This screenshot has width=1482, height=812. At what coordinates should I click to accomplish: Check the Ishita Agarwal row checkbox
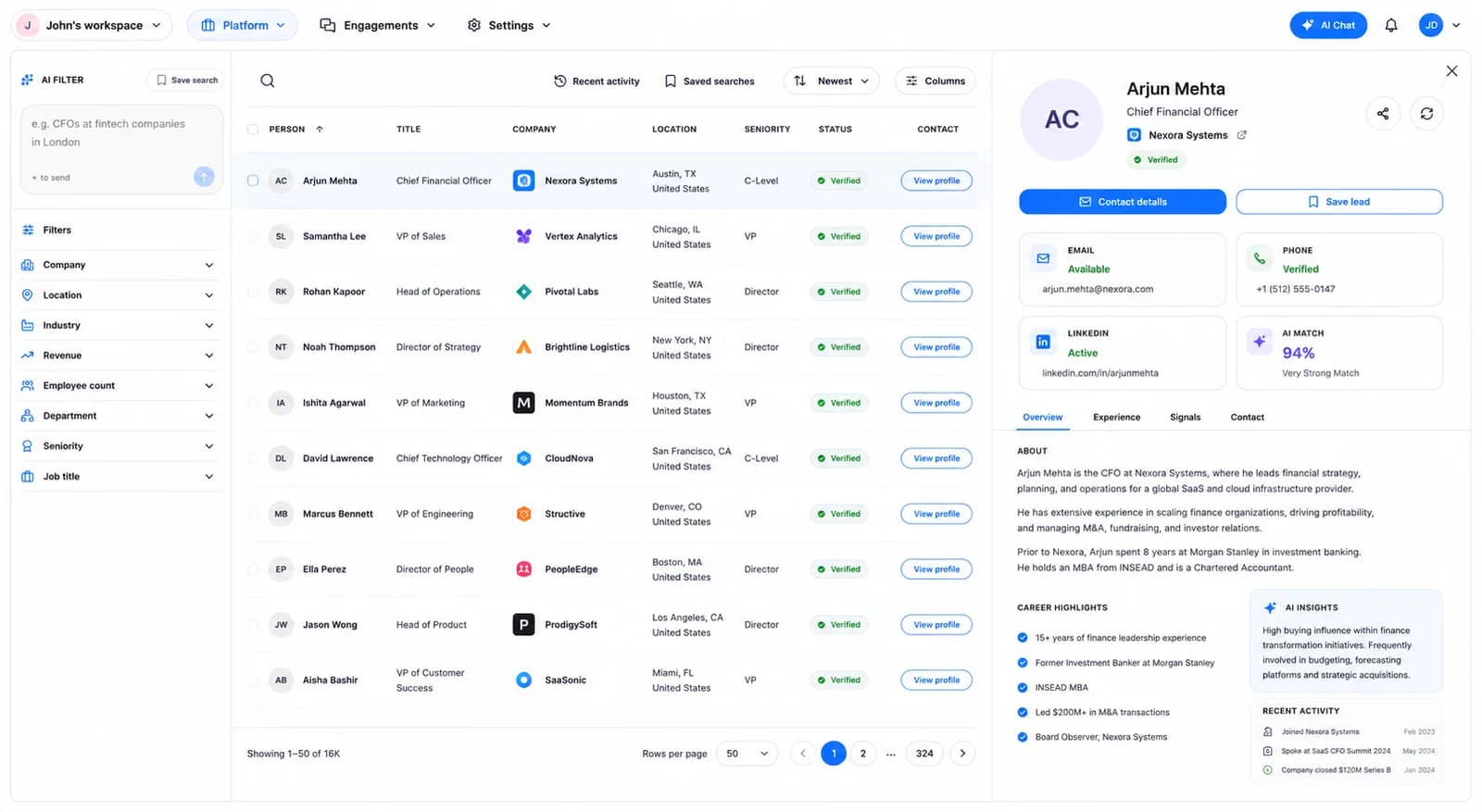[x=253, y=403]
